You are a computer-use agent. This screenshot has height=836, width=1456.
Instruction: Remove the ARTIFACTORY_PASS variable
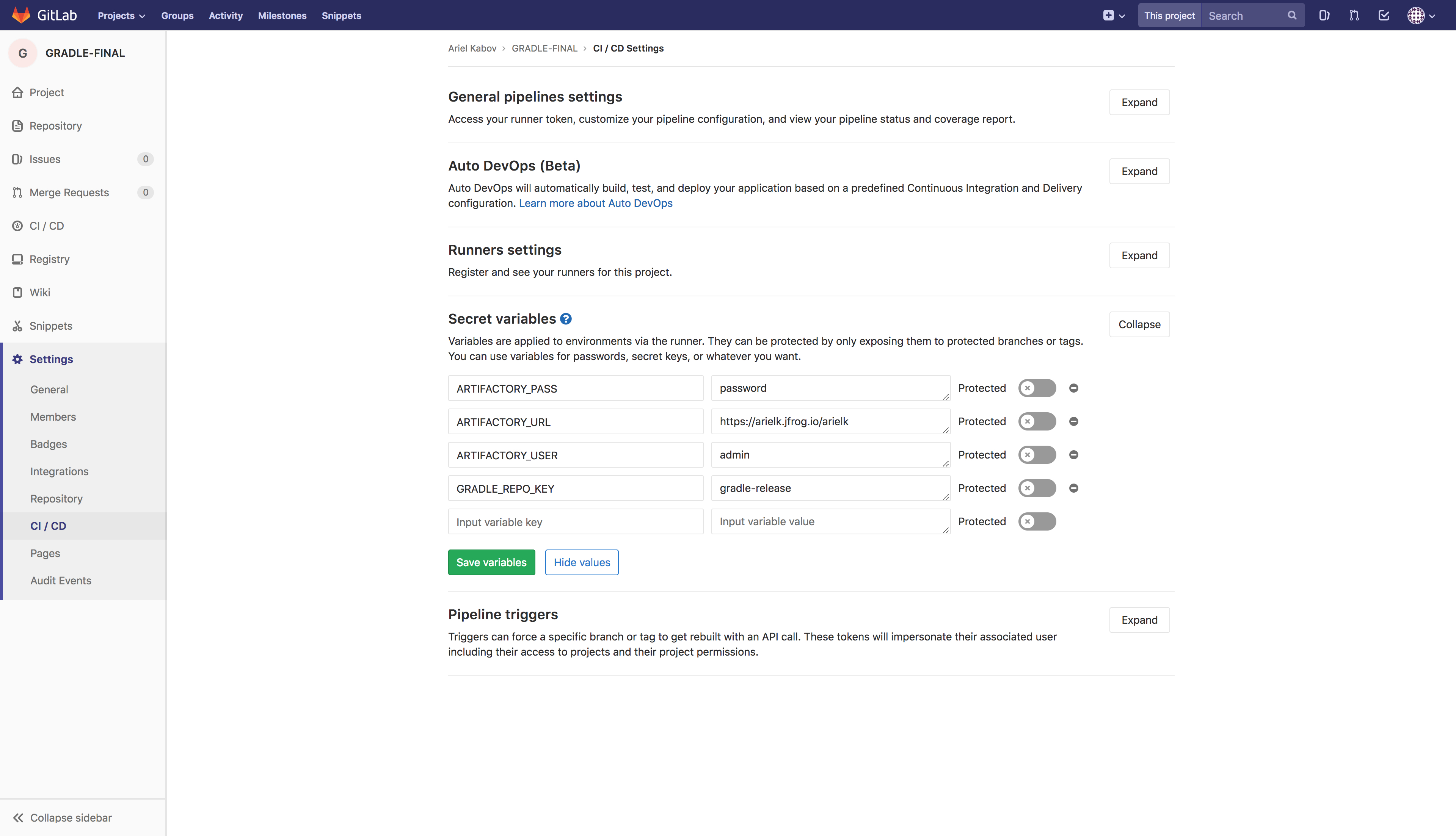click(1073, 388)
